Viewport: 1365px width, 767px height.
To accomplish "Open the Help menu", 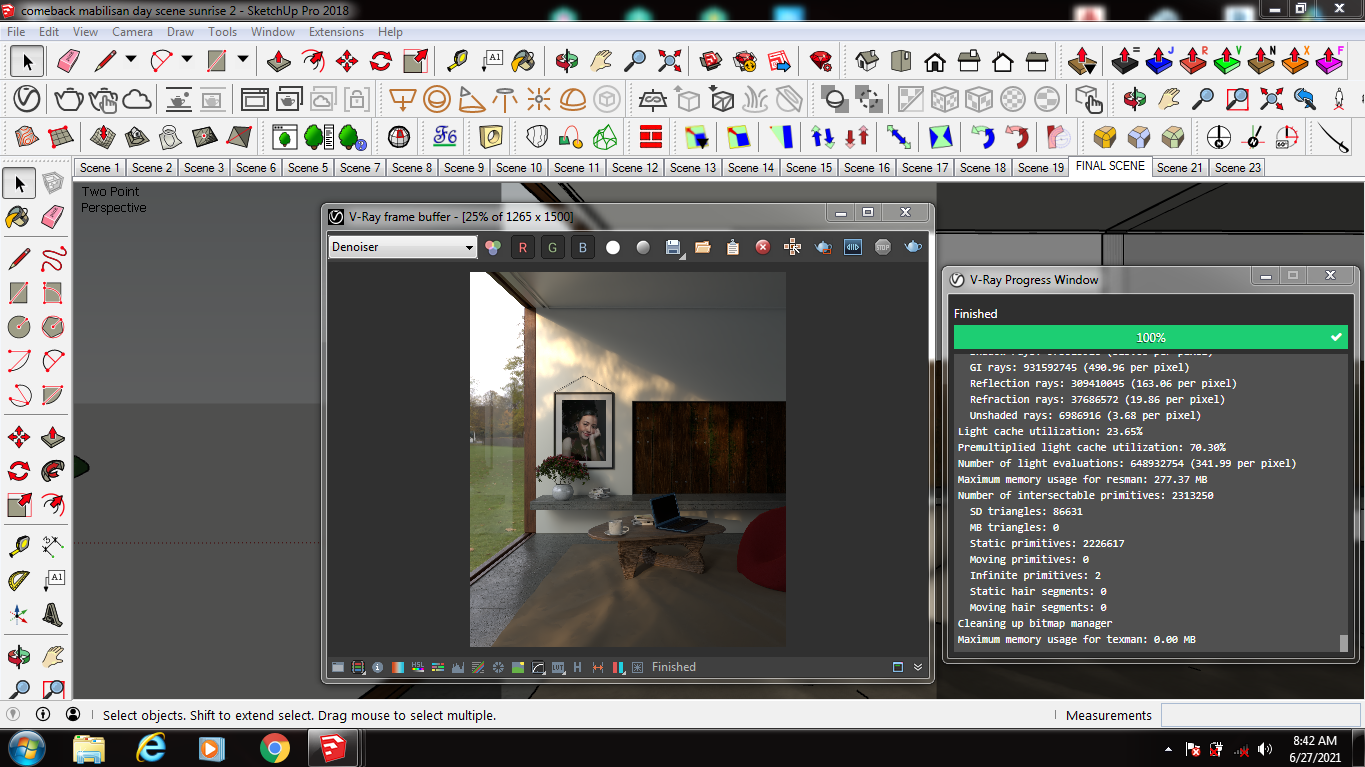I will [x=390, y=31].
